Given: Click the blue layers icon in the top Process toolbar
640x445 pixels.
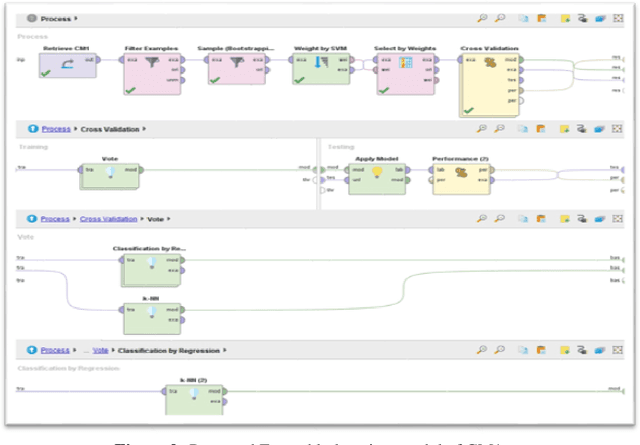Looking at the screenshot, I should coord(600,18).
